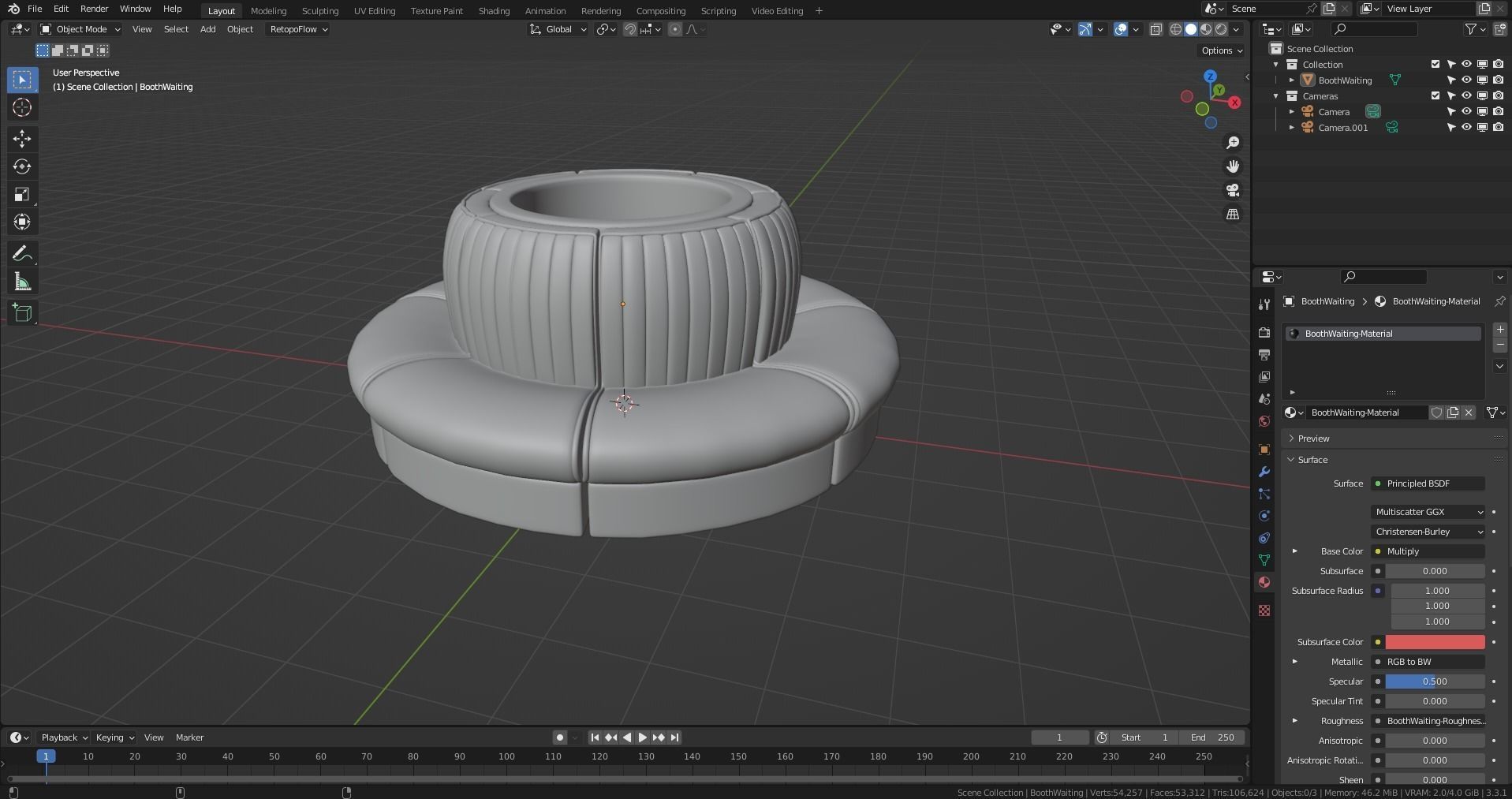Open the viewport Options dropdown

tap(1222, 50)
